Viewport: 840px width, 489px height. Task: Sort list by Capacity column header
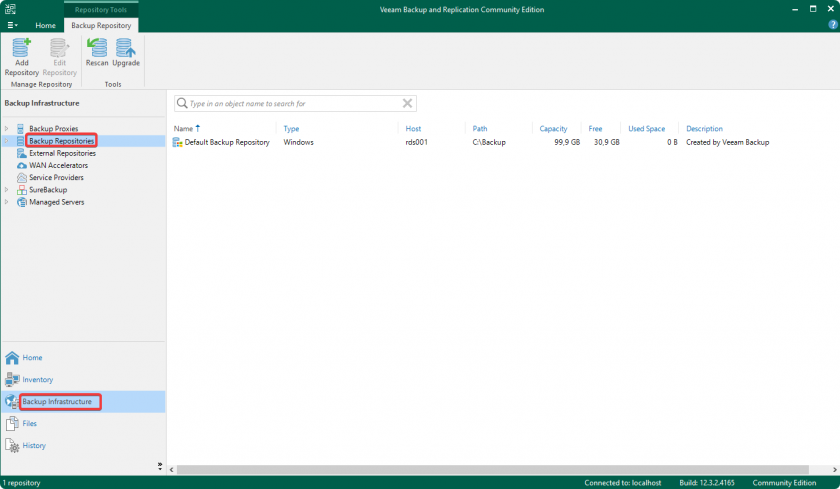point(553,129)
